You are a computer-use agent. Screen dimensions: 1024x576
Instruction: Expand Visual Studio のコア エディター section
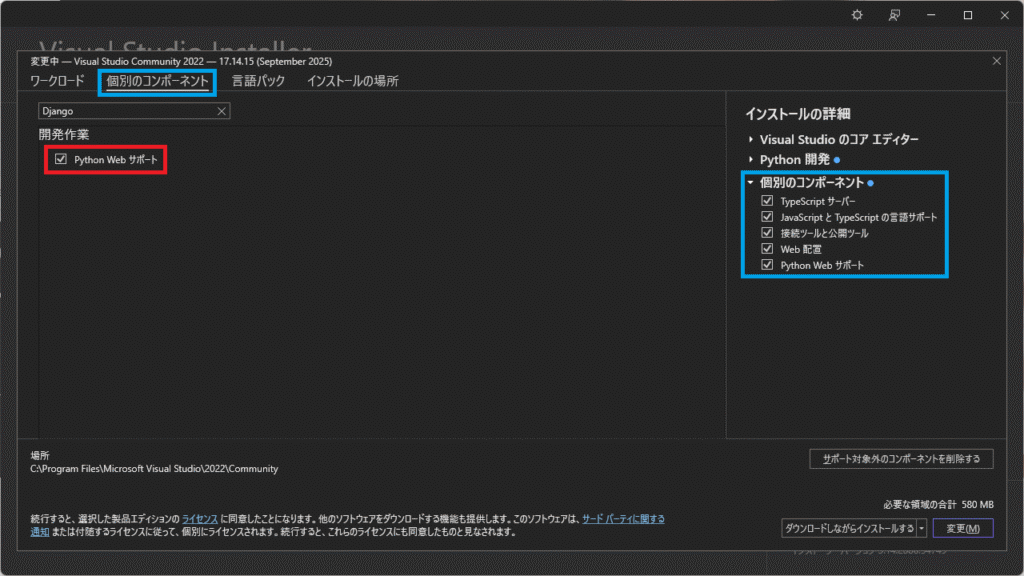pos(751,140)
